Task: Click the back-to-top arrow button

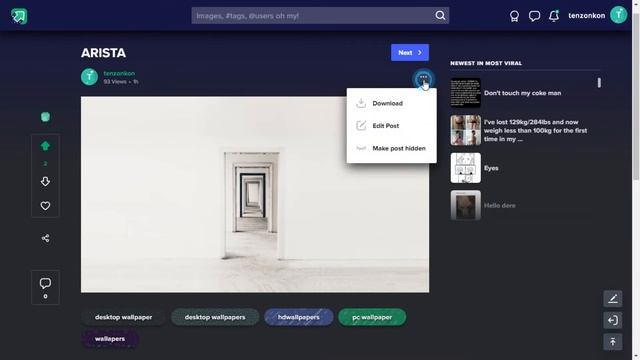Action: (613, 342)
